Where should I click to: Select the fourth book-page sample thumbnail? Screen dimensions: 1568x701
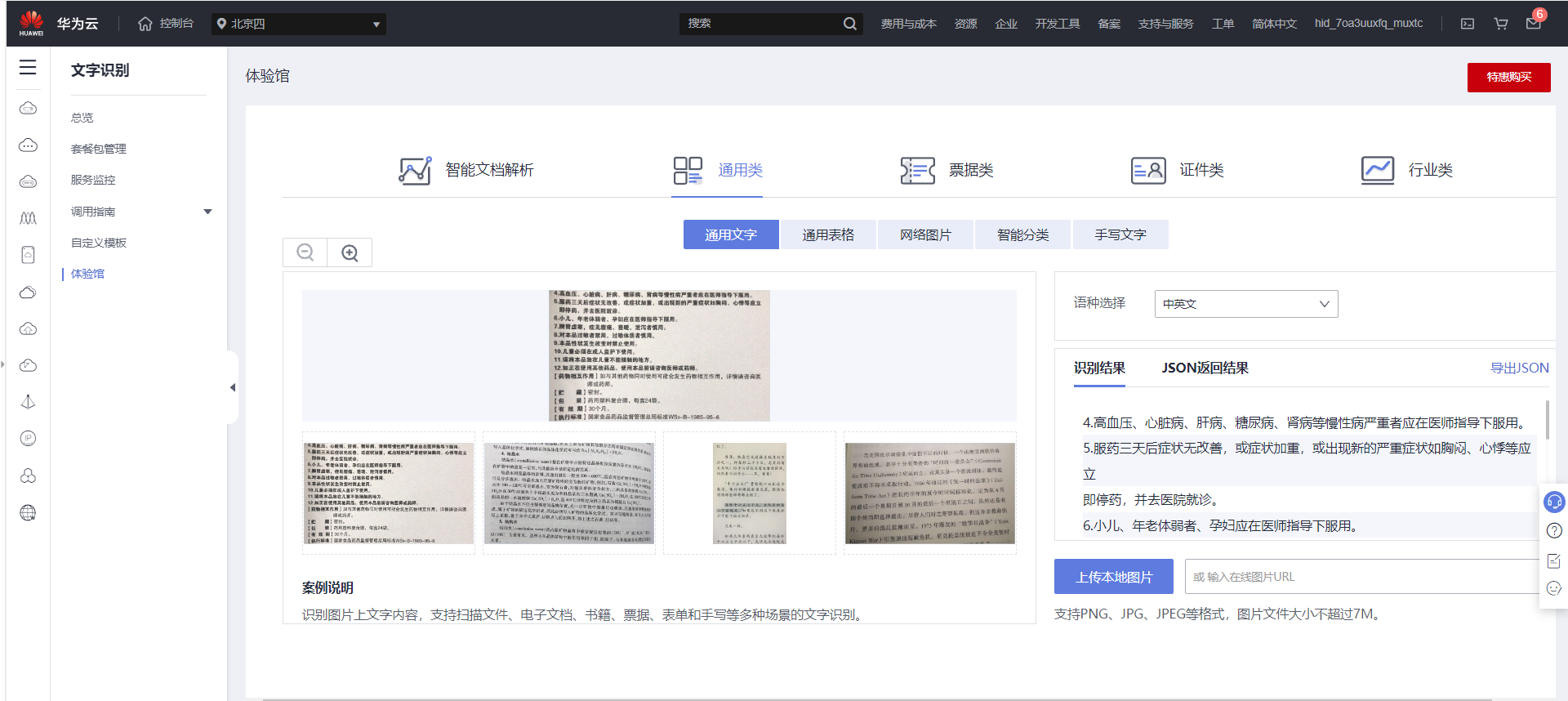tap(930, 493)
